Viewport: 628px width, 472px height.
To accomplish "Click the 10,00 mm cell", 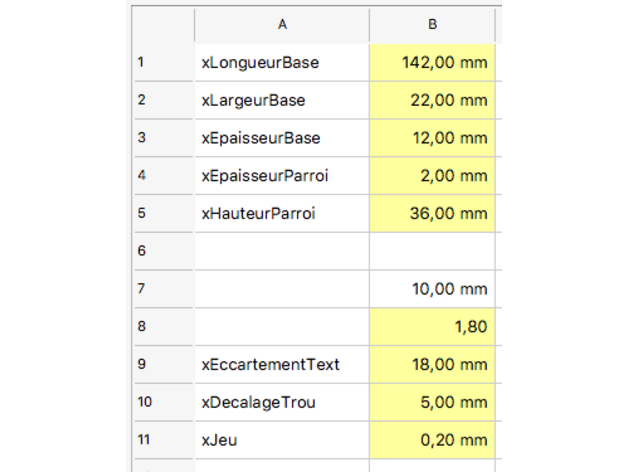I will point(432,289).
